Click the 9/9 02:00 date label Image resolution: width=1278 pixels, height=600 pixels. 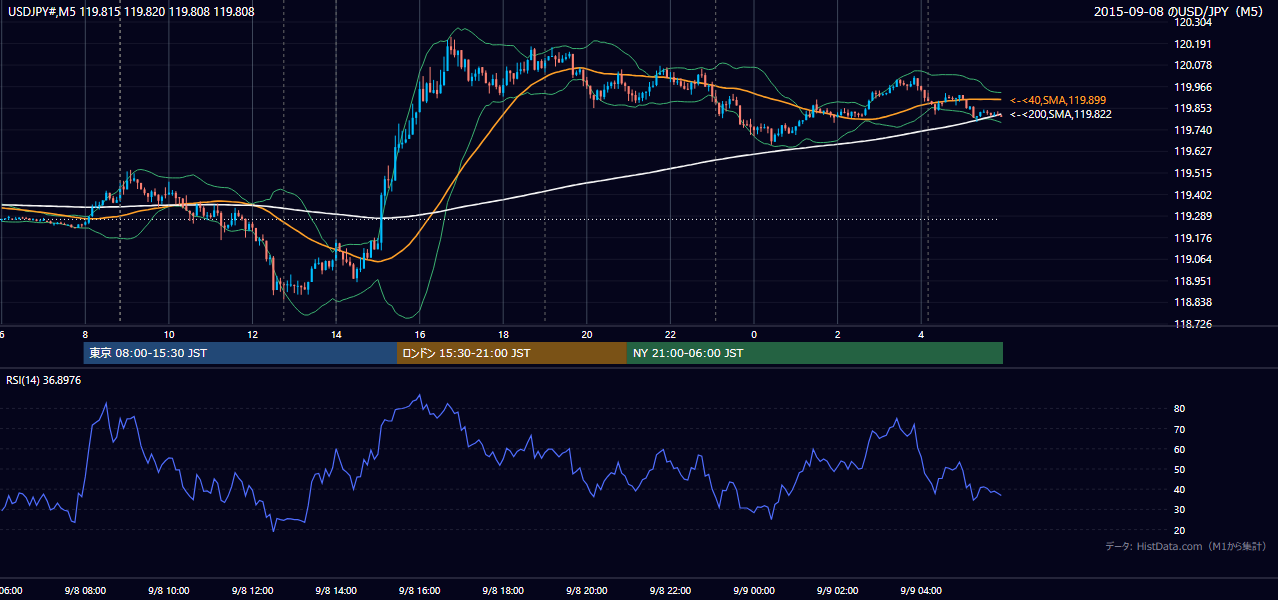[837, 591]
